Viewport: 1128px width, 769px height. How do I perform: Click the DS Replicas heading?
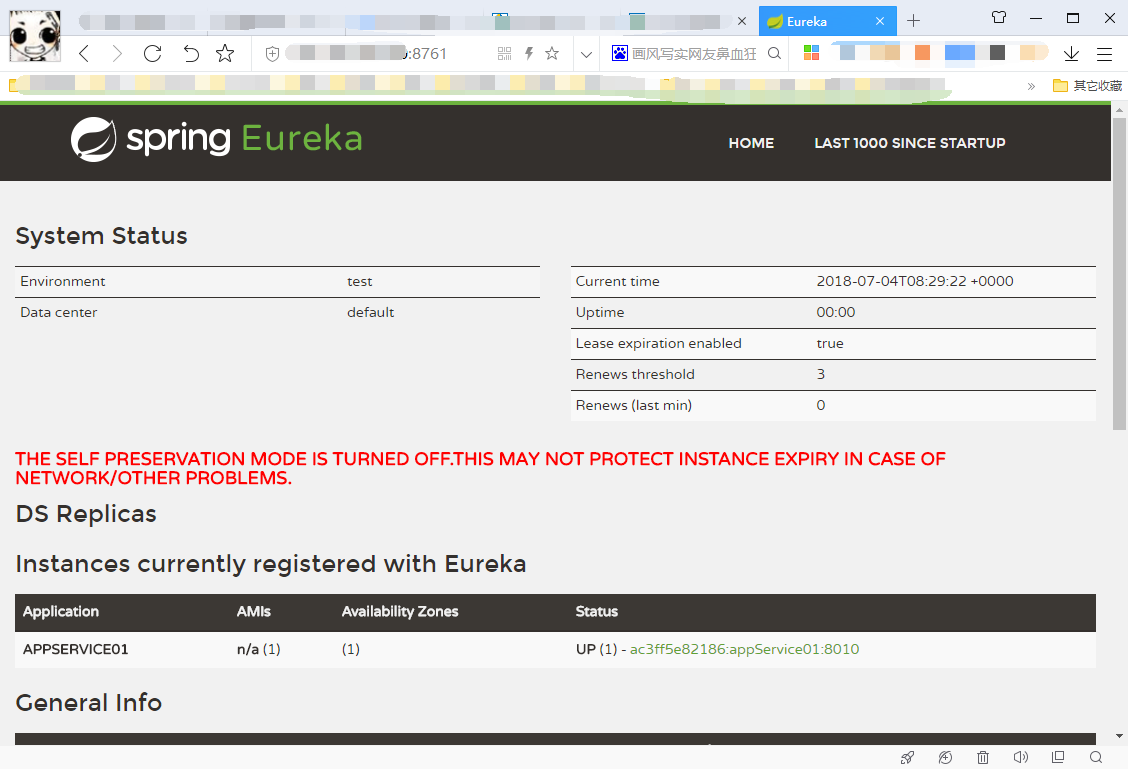click(86, 514)
